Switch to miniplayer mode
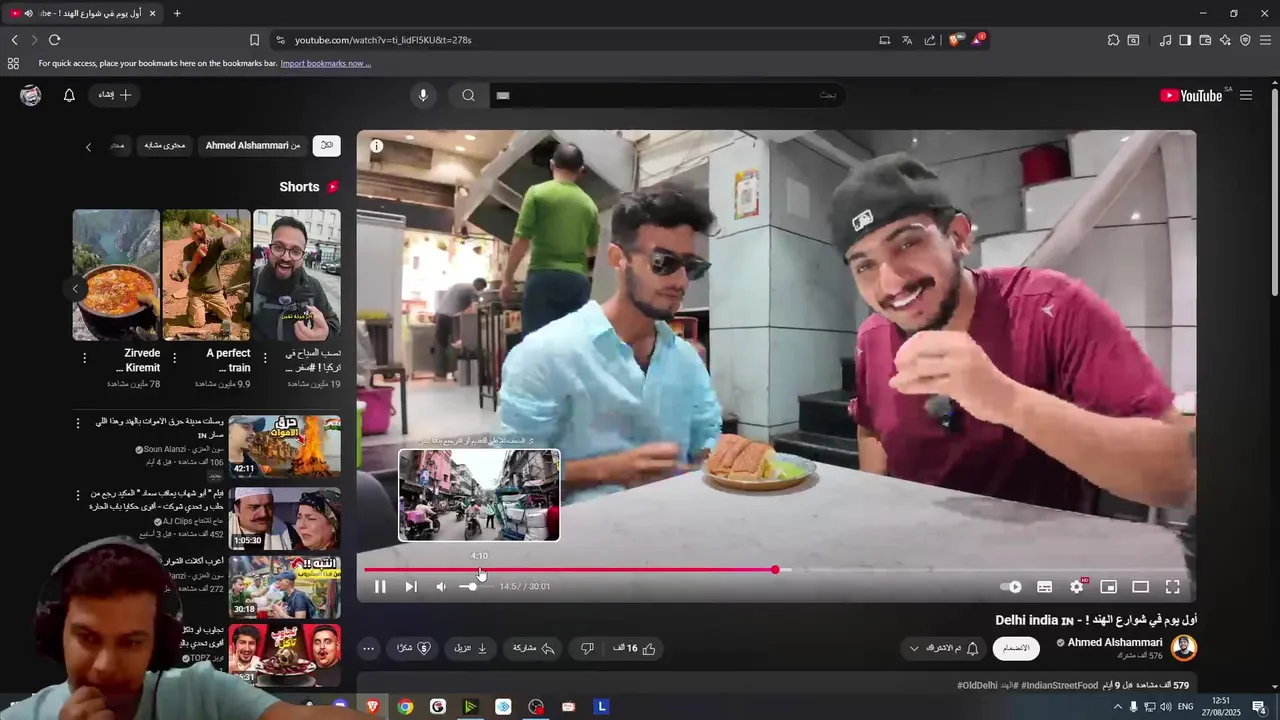 [x=1108, y=587]
